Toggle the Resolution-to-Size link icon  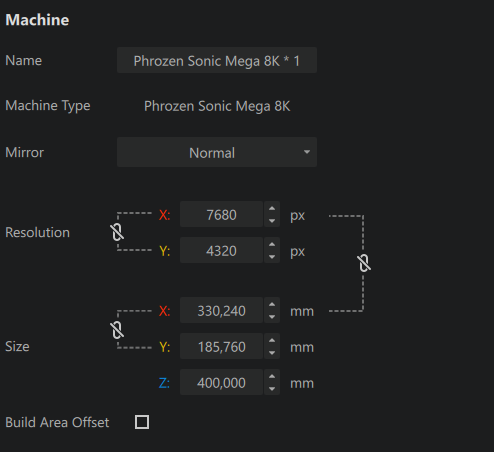point(364,263)
